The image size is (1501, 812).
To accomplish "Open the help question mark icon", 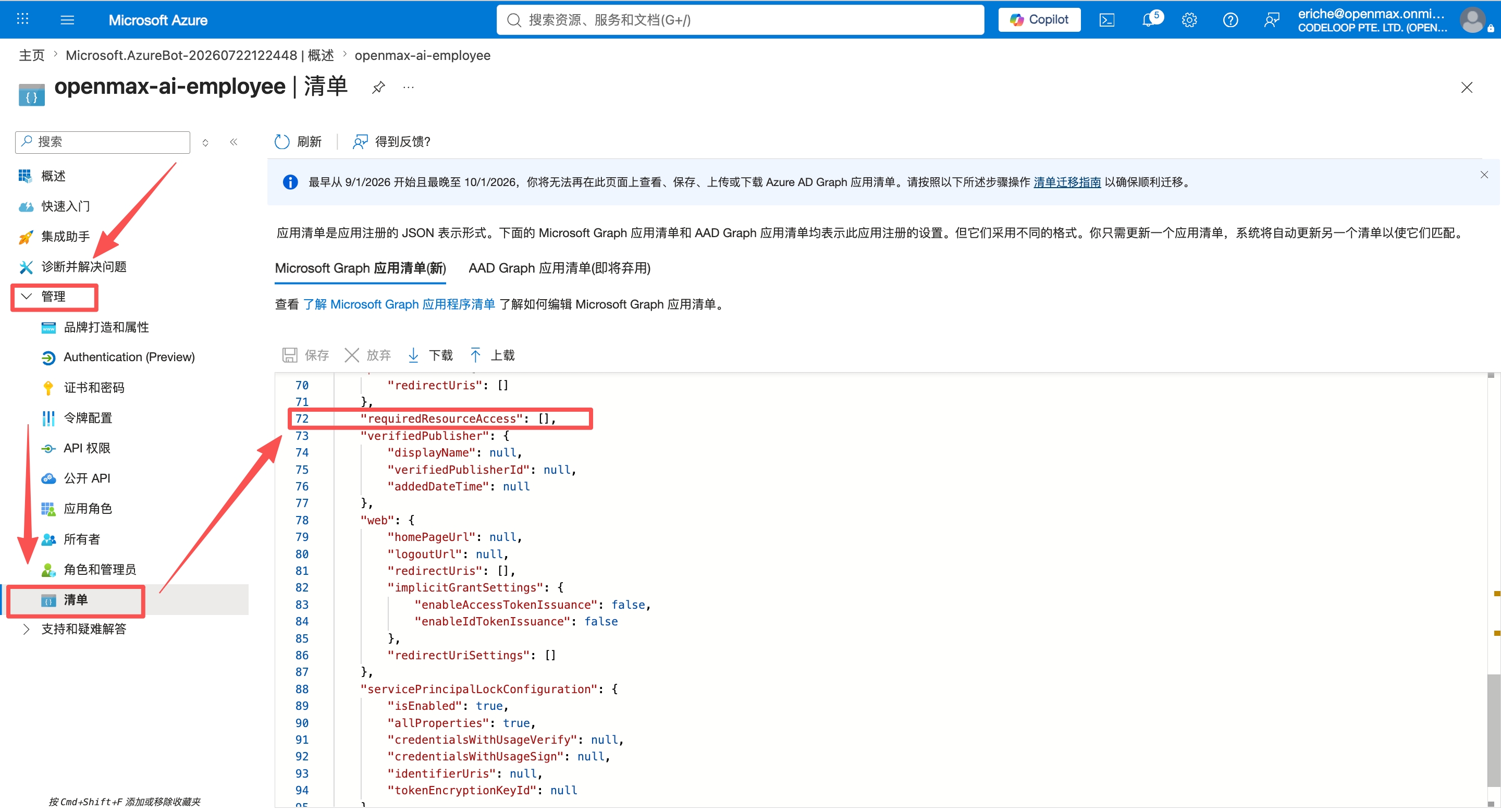I will tap(1230, 20).
